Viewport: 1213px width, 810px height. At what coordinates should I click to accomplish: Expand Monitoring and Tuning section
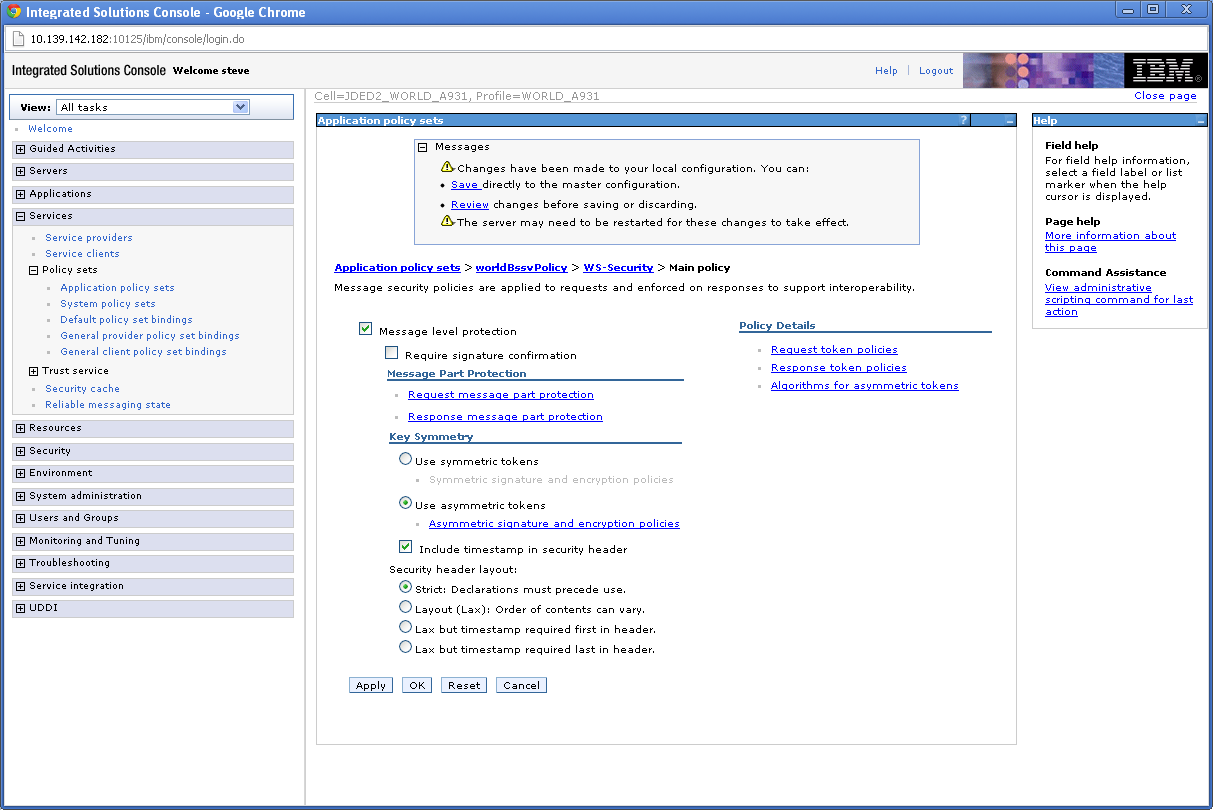click(x=20, y=541)
